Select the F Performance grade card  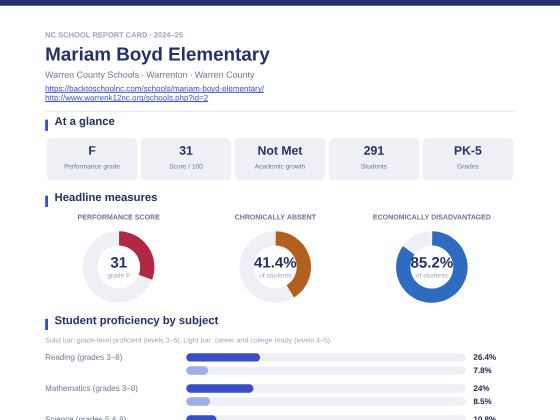click(92, 159)
